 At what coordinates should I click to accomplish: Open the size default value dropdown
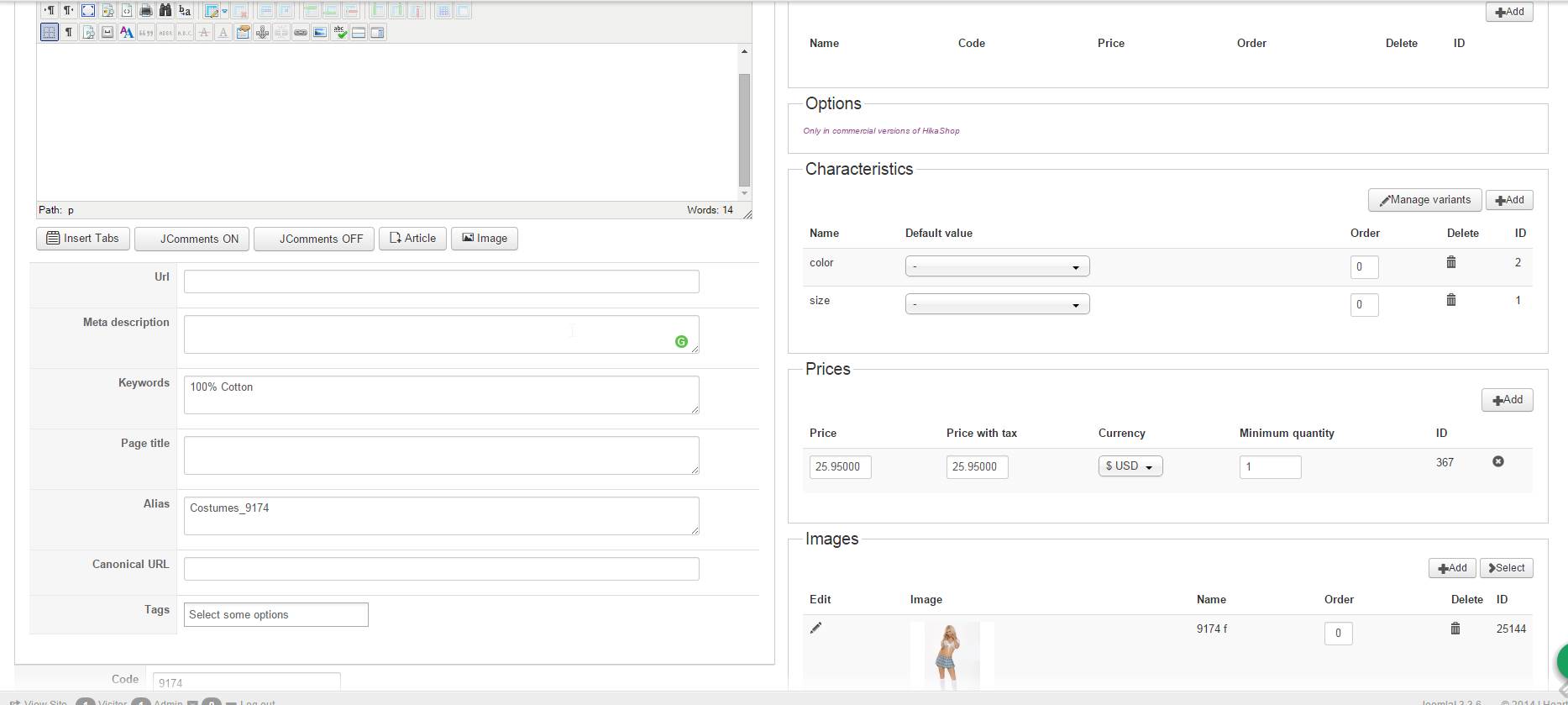pos(997,304)
